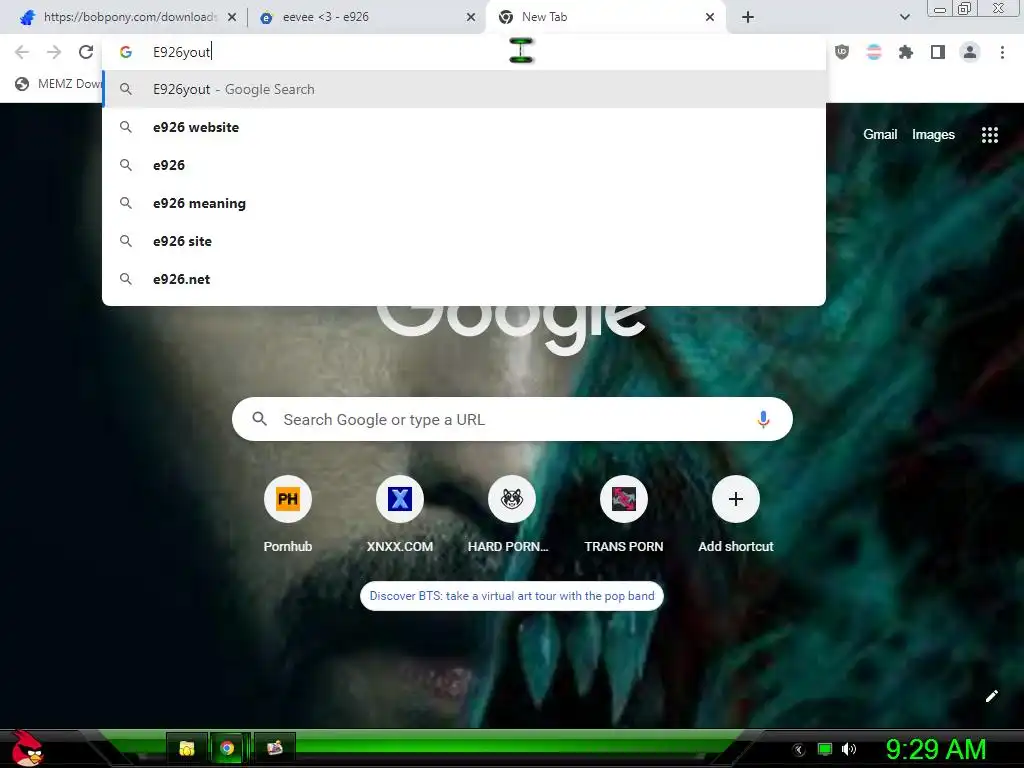Open the Pornhub shortcut tile
The width and height of the screenshot is (1024, 768).
pyautogui.click(x=288, y=515)
